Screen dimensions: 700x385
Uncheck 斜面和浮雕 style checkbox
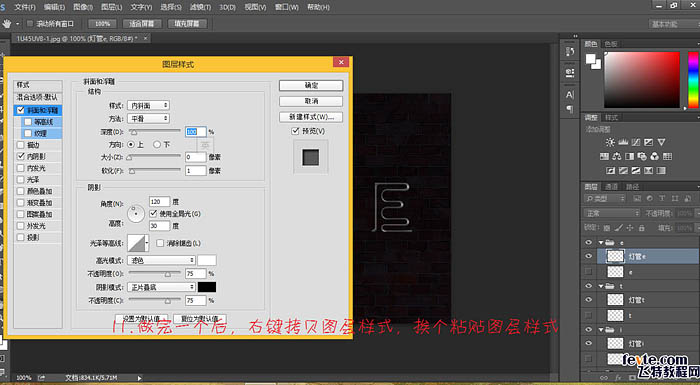click(x=21, y=110)
